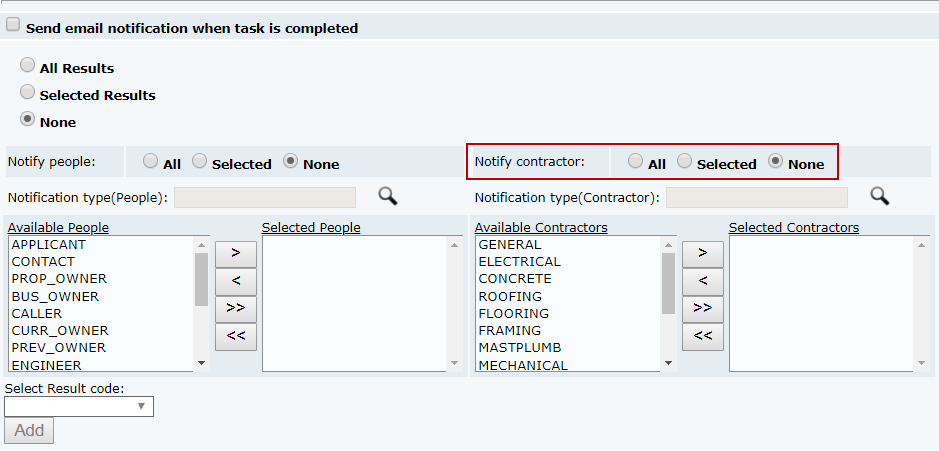
Task: Click the Notification type(People) input field
Action: pyautogui.click(x=264, y=197)
